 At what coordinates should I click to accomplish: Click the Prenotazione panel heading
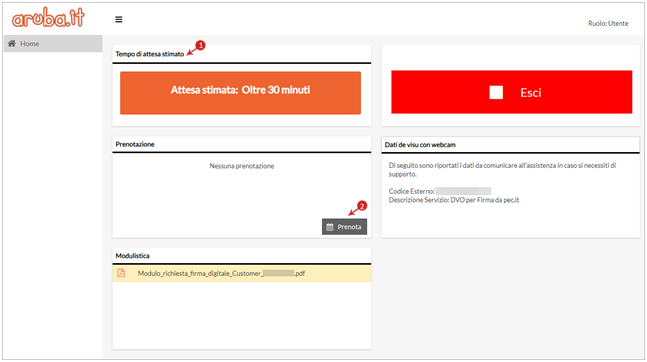tap(135, 144)
